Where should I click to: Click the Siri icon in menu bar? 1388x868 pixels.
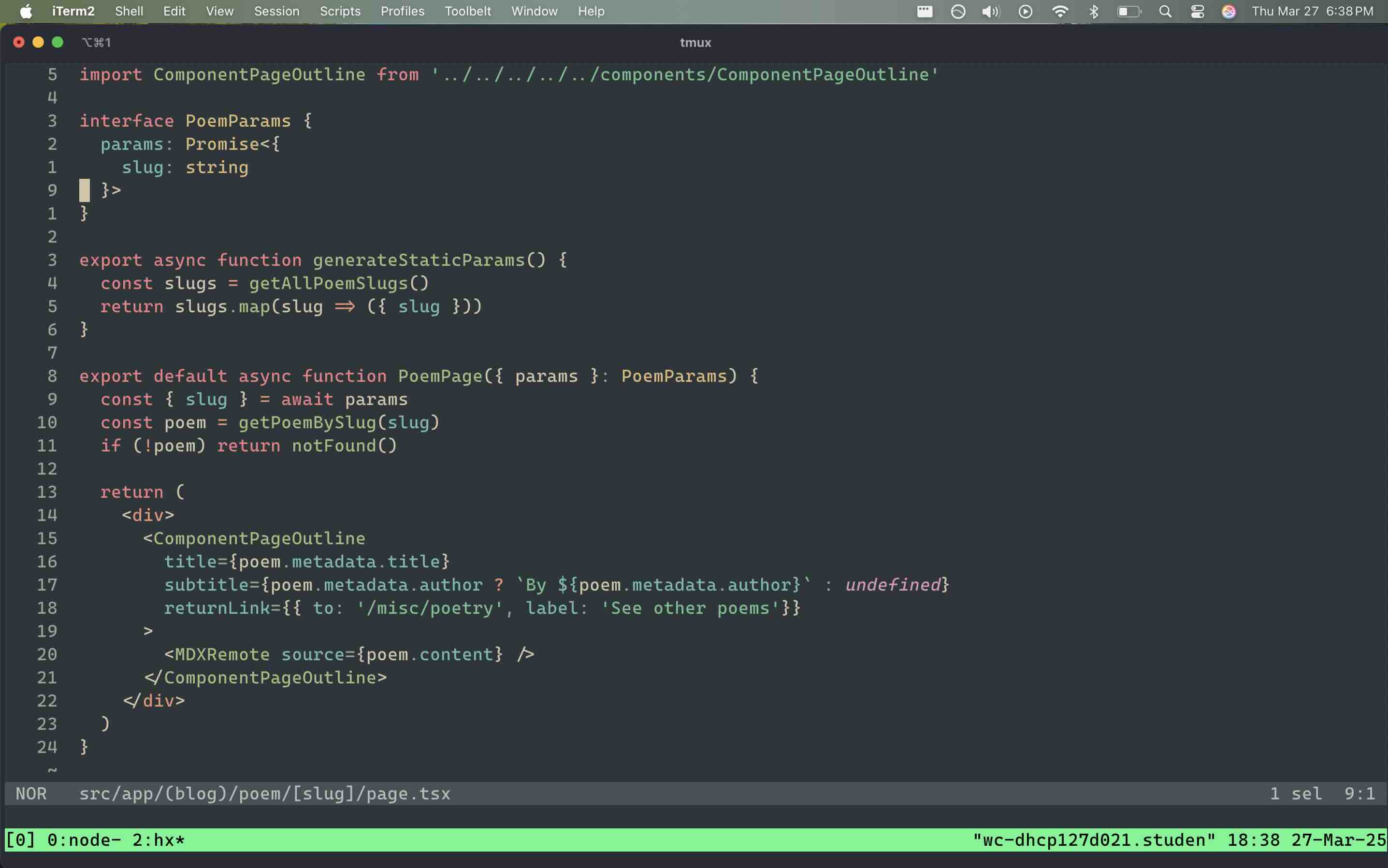pyautogui.click(x=1229, y=12)
